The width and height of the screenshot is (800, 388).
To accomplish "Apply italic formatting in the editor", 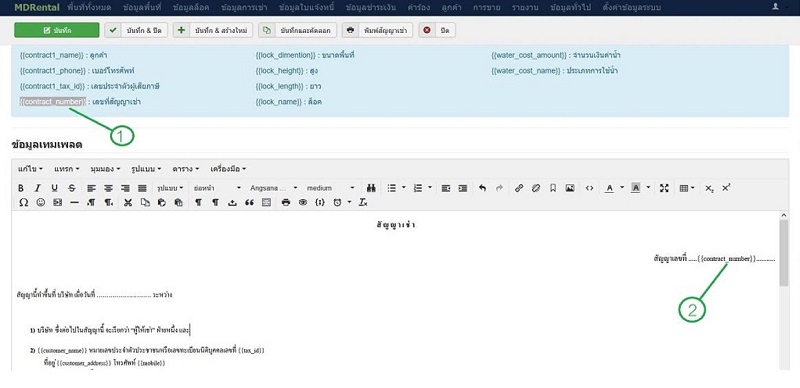I will coord(37,188).
